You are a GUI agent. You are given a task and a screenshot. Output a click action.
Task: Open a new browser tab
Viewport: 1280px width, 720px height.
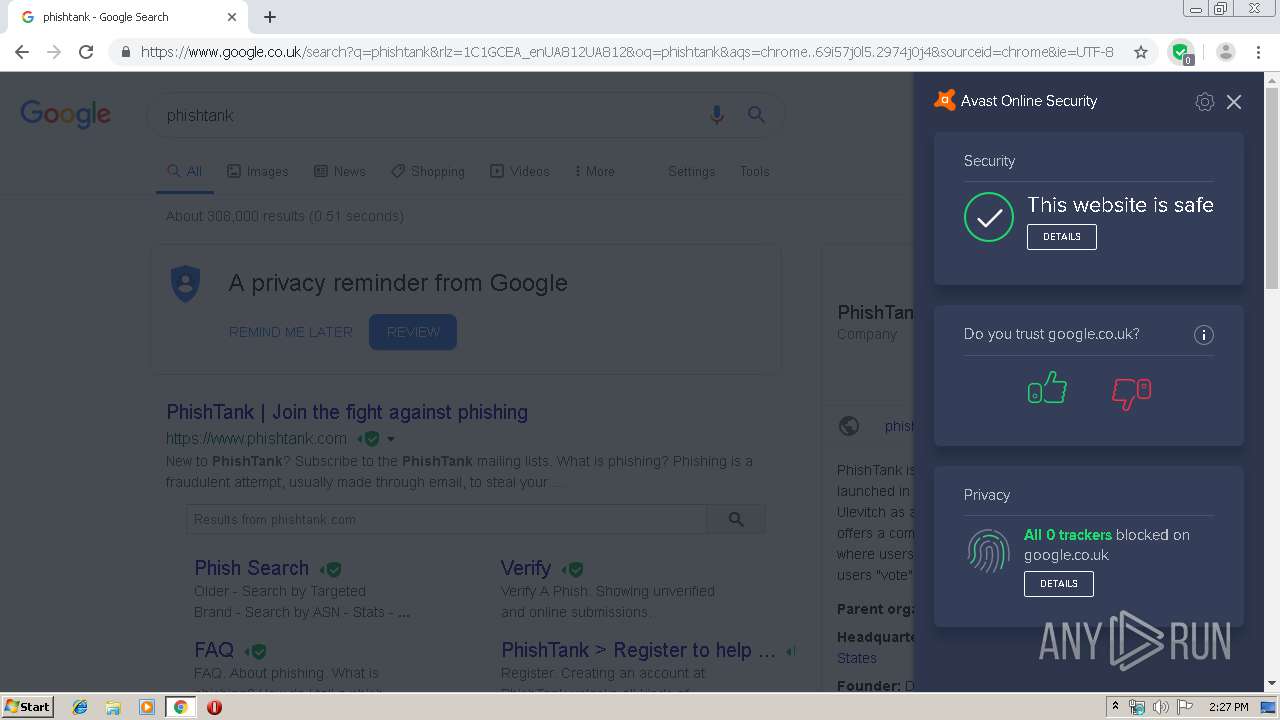[270, 17]
